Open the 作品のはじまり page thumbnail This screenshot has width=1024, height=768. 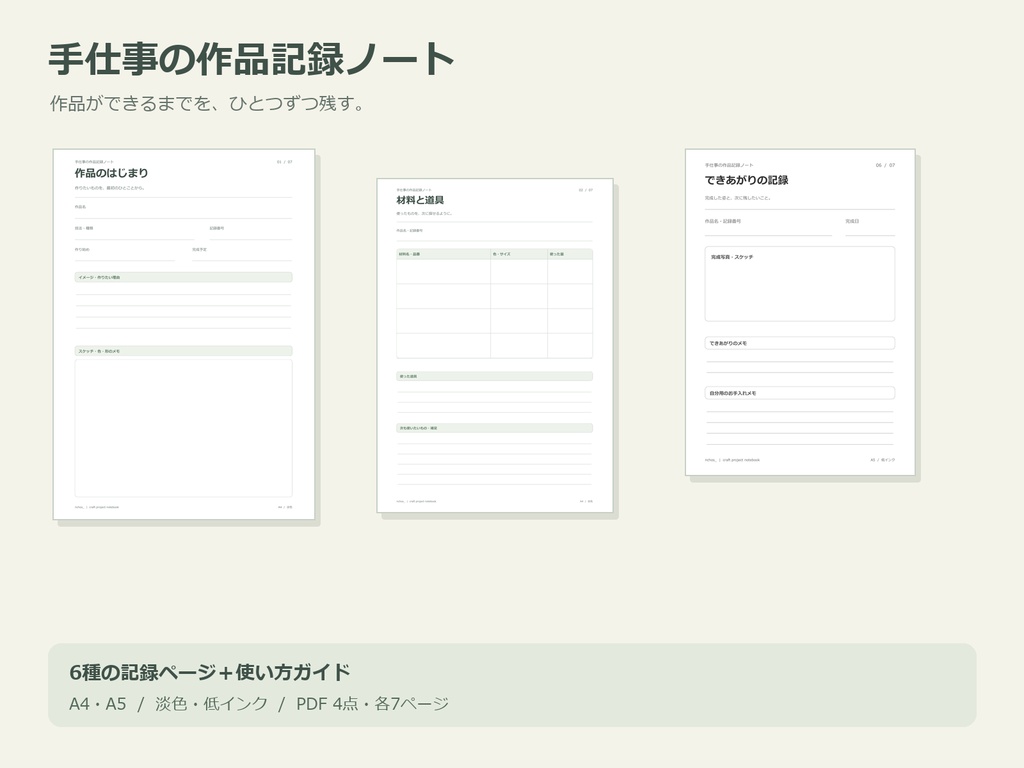[184, 334]
